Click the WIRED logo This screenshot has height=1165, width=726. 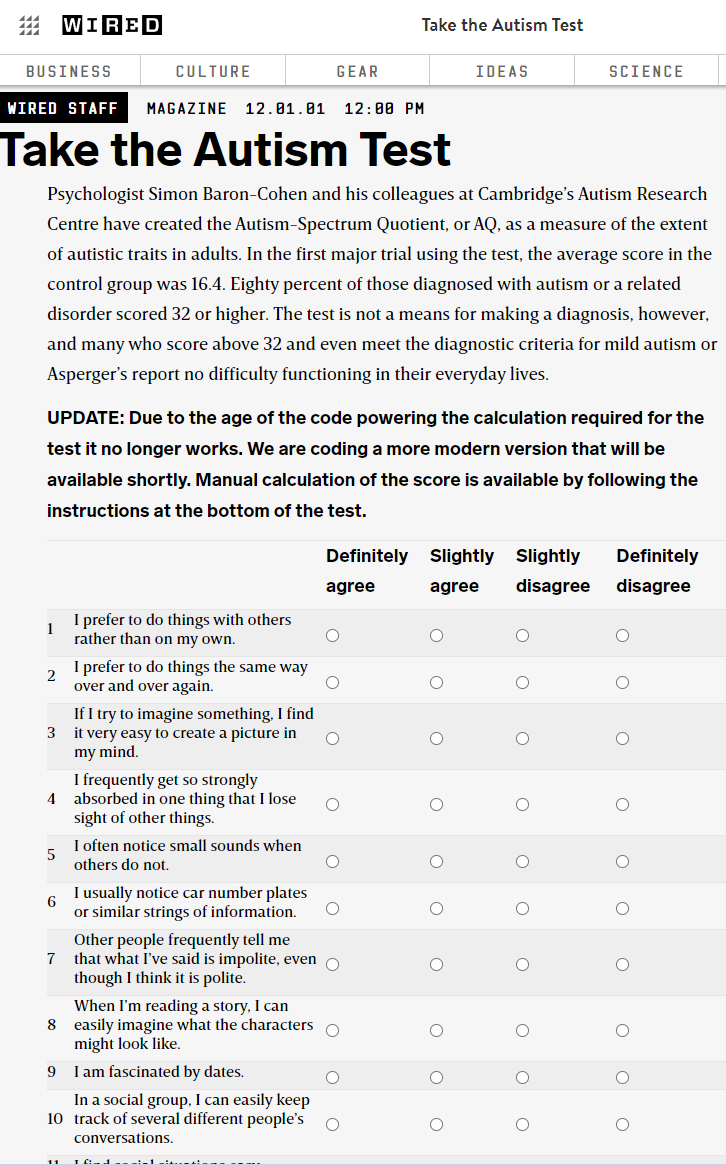point(111,26)
